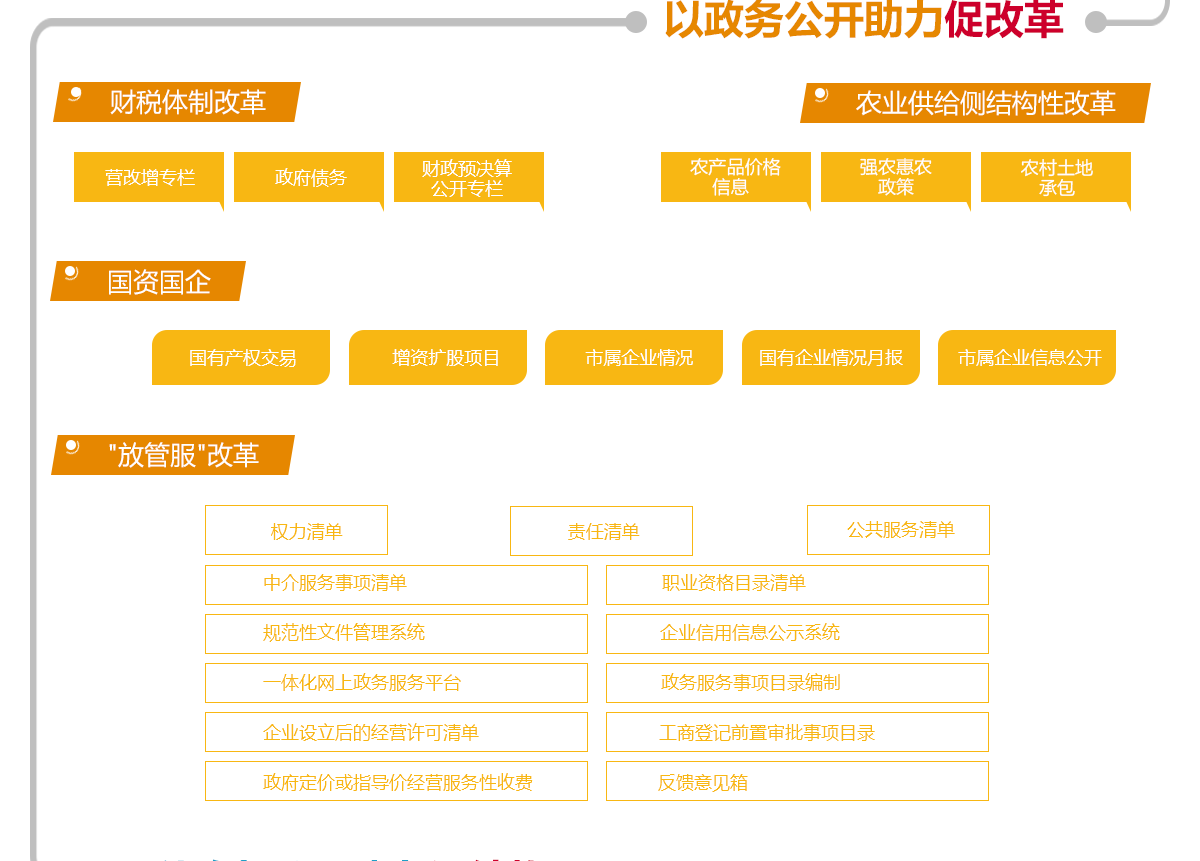This screenshot has width=1200, height=861.
Task: Click the 责任清单 box
Action: pyautogui.click(x=601, y=532)
